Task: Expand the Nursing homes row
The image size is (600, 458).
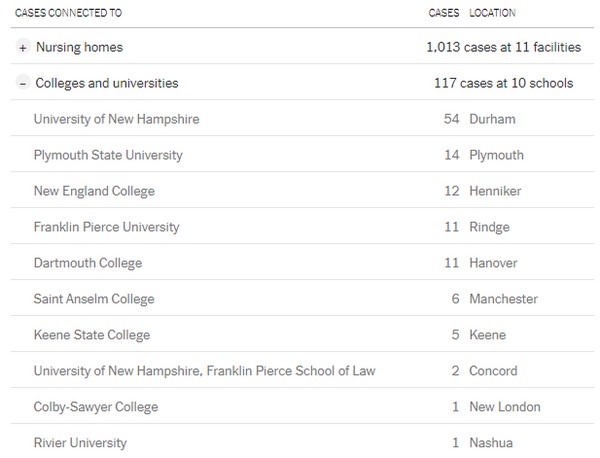Action: pyautogui.click(x=22, y=47)
